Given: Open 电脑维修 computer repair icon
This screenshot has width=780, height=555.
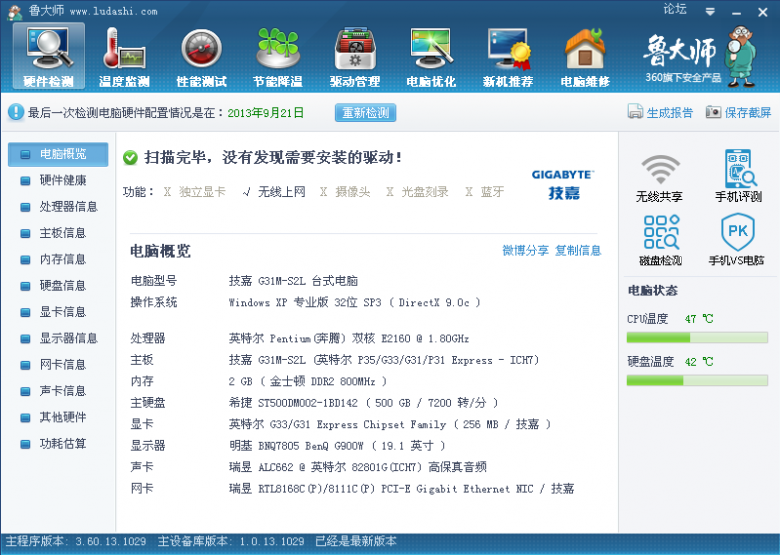Looking at the screenshot, I should click(x=585, y=55).
